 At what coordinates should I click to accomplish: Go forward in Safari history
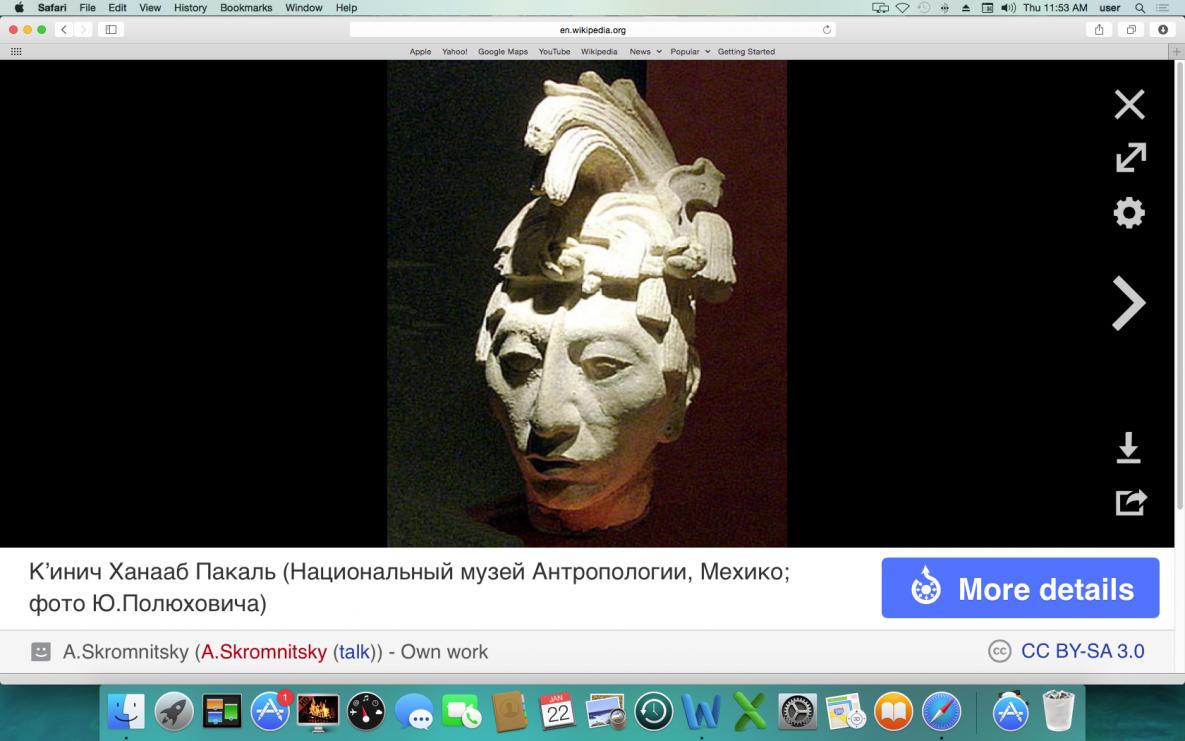tap(83, 29)
